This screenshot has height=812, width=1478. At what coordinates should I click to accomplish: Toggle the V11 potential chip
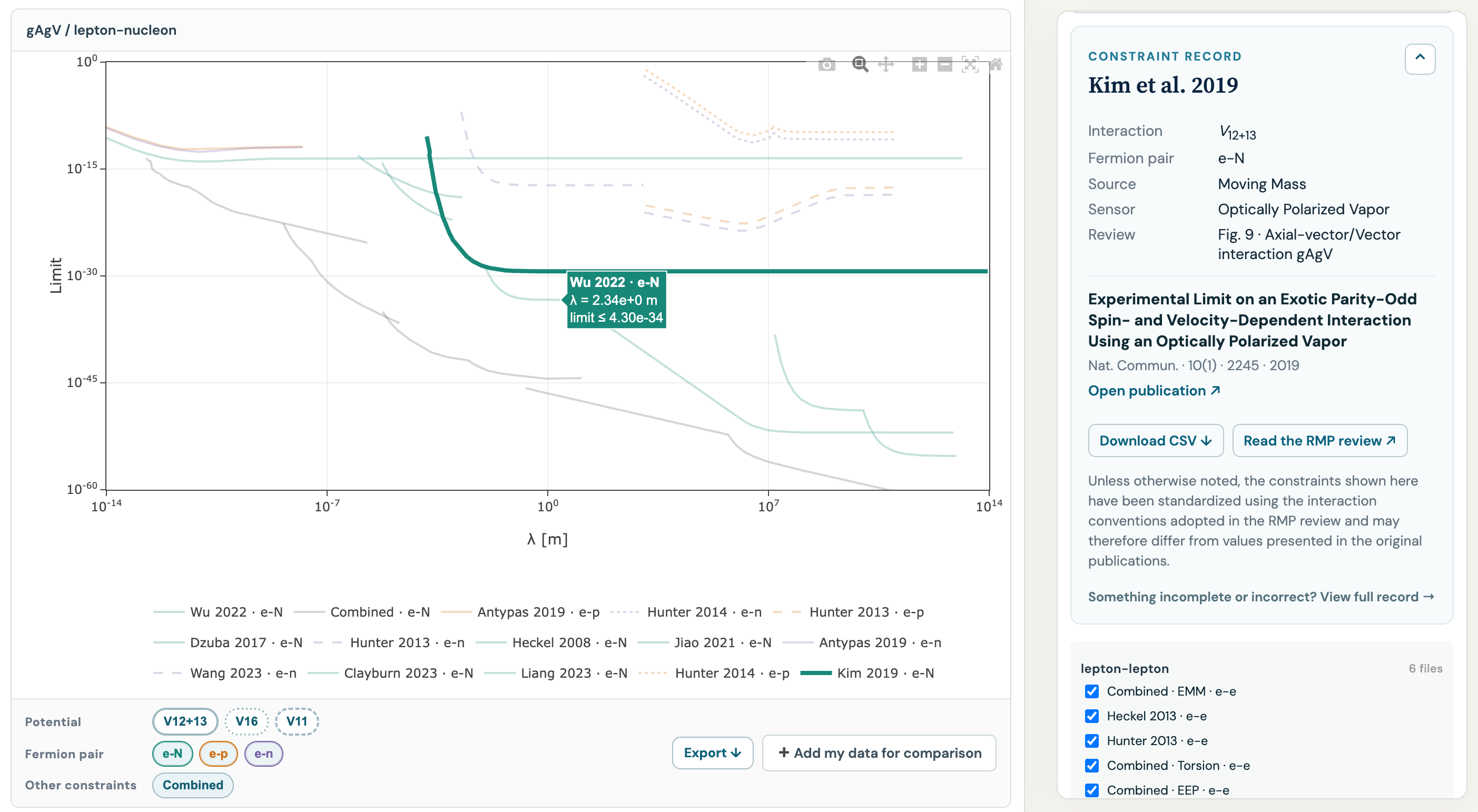click(x=297, y=721)
